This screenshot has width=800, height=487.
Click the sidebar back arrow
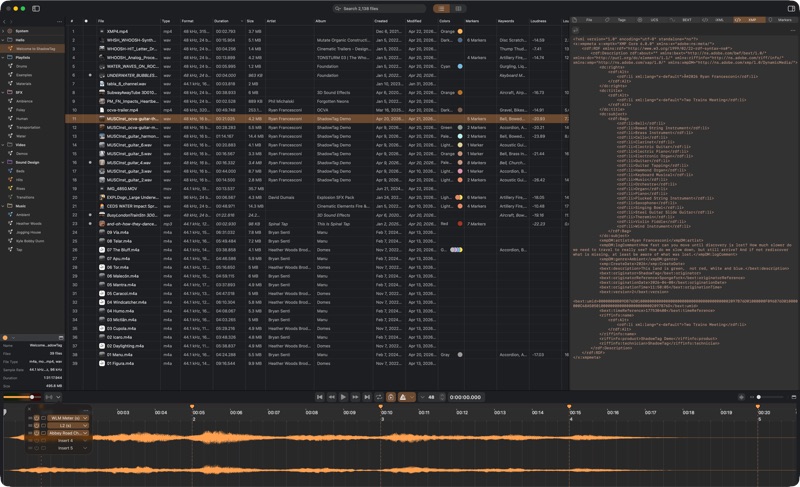tap(4, 21)
